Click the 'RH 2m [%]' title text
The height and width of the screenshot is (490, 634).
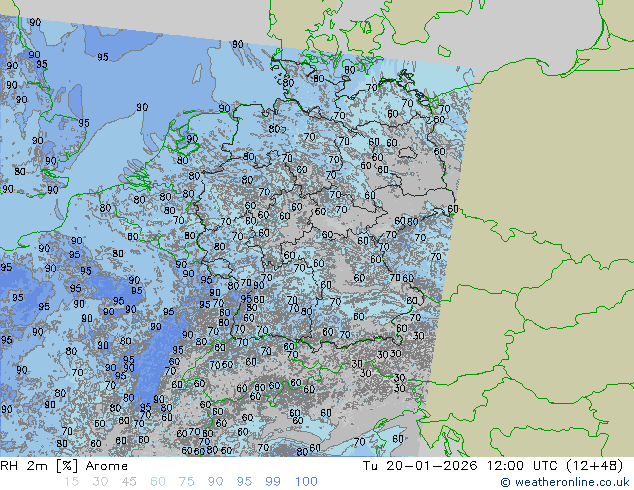pos(39,466)
